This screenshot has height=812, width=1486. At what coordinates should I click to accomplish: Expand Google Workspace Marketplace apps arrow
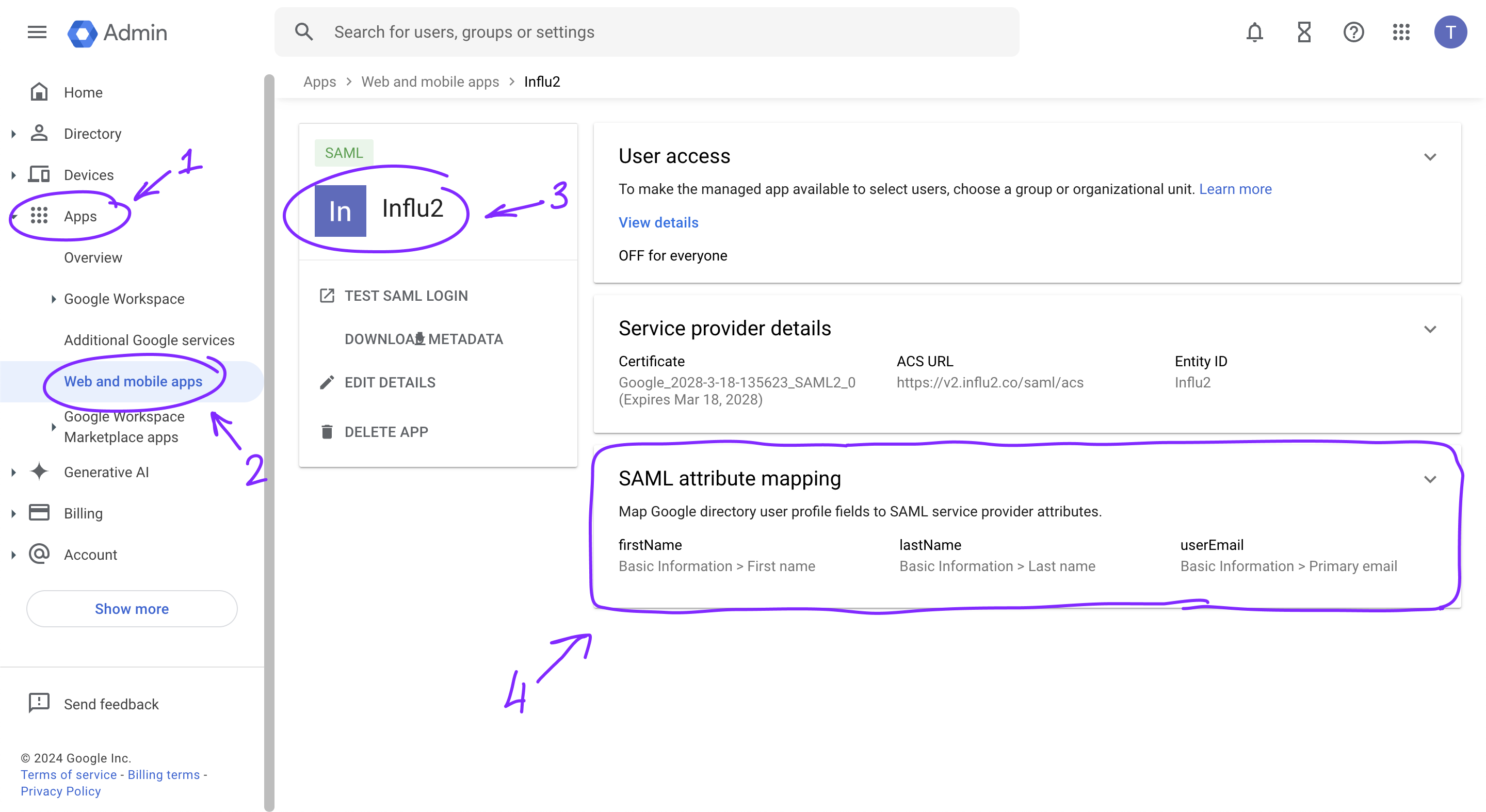pyautogui.click(x=54, y=427)
